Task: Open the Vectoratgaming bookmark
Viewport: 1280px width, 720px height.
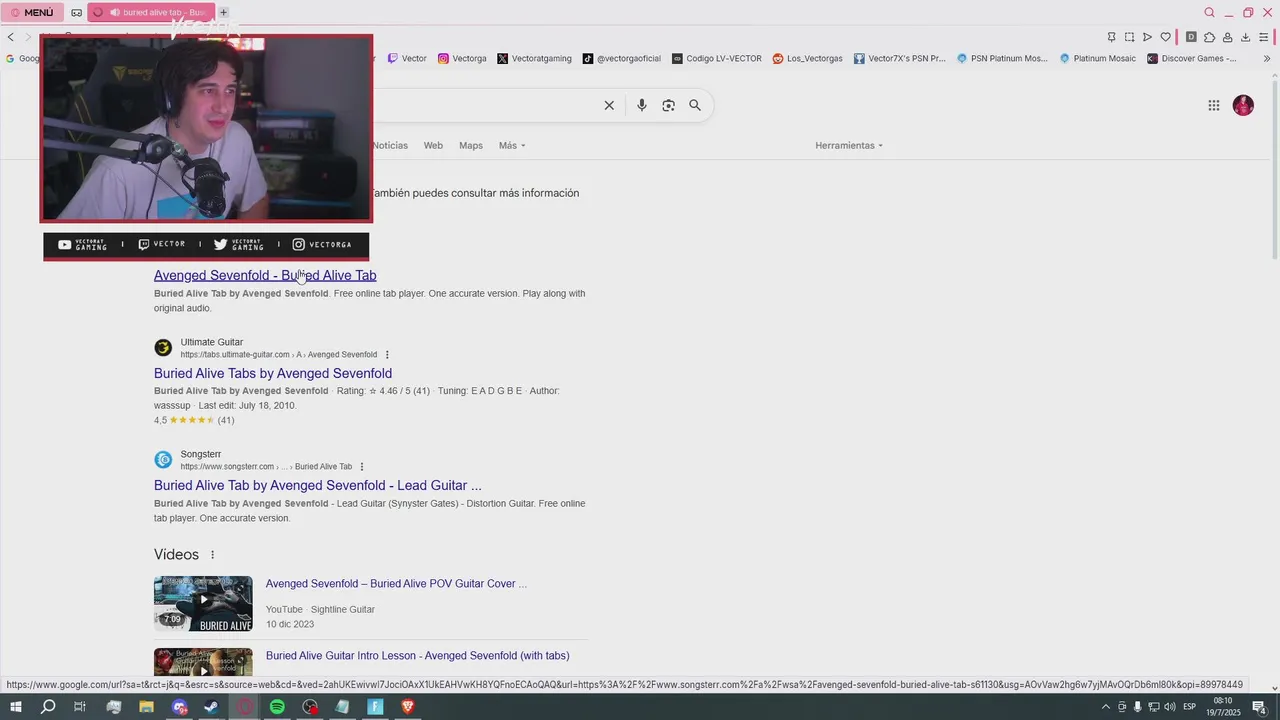Action: [534, 58]
